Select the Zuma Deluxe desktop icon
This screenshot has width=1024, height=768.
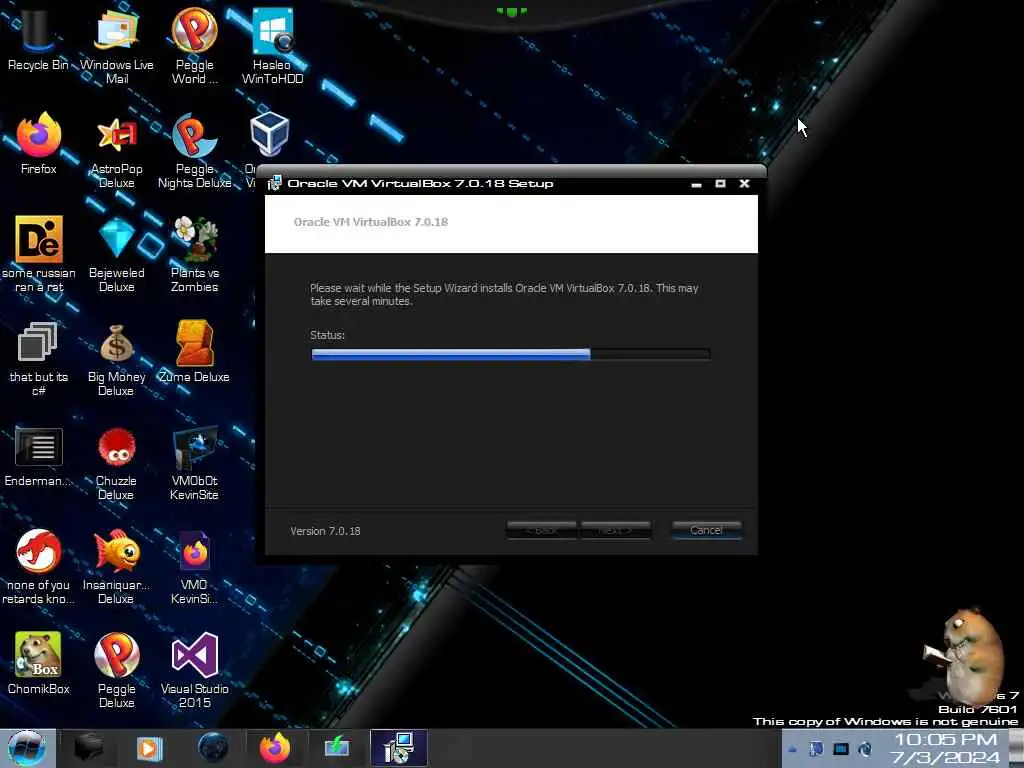(x=194, y=351)
